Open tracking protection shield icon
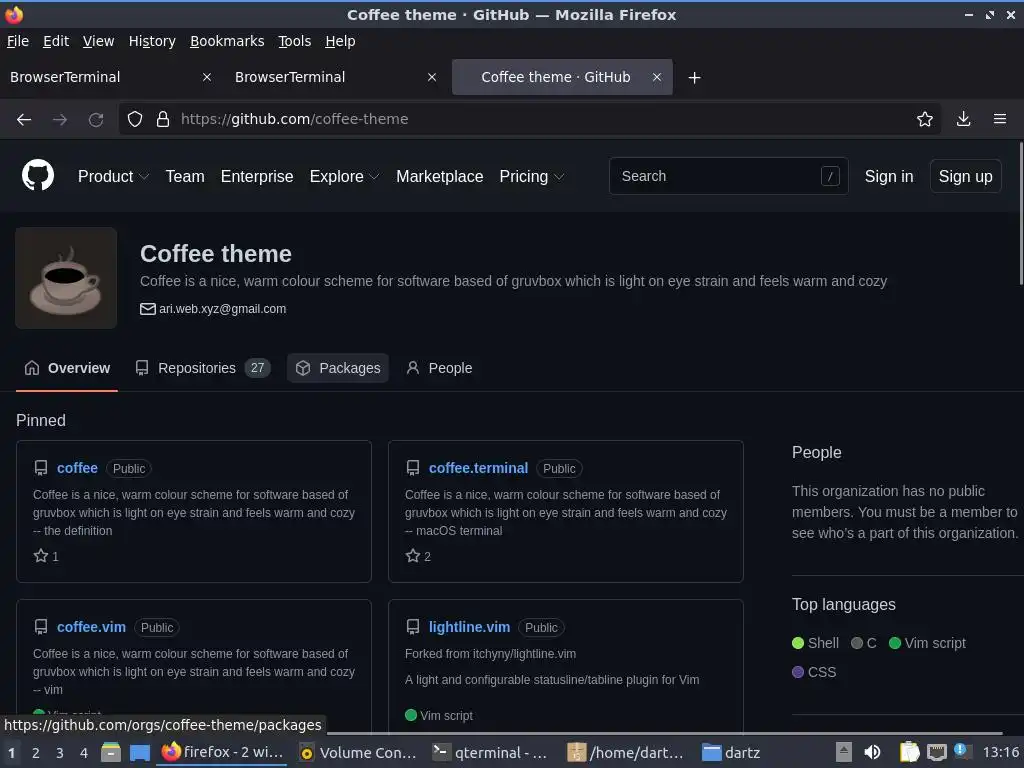Viewport: 1024px width, 768px height. click(x=135, y=119)
